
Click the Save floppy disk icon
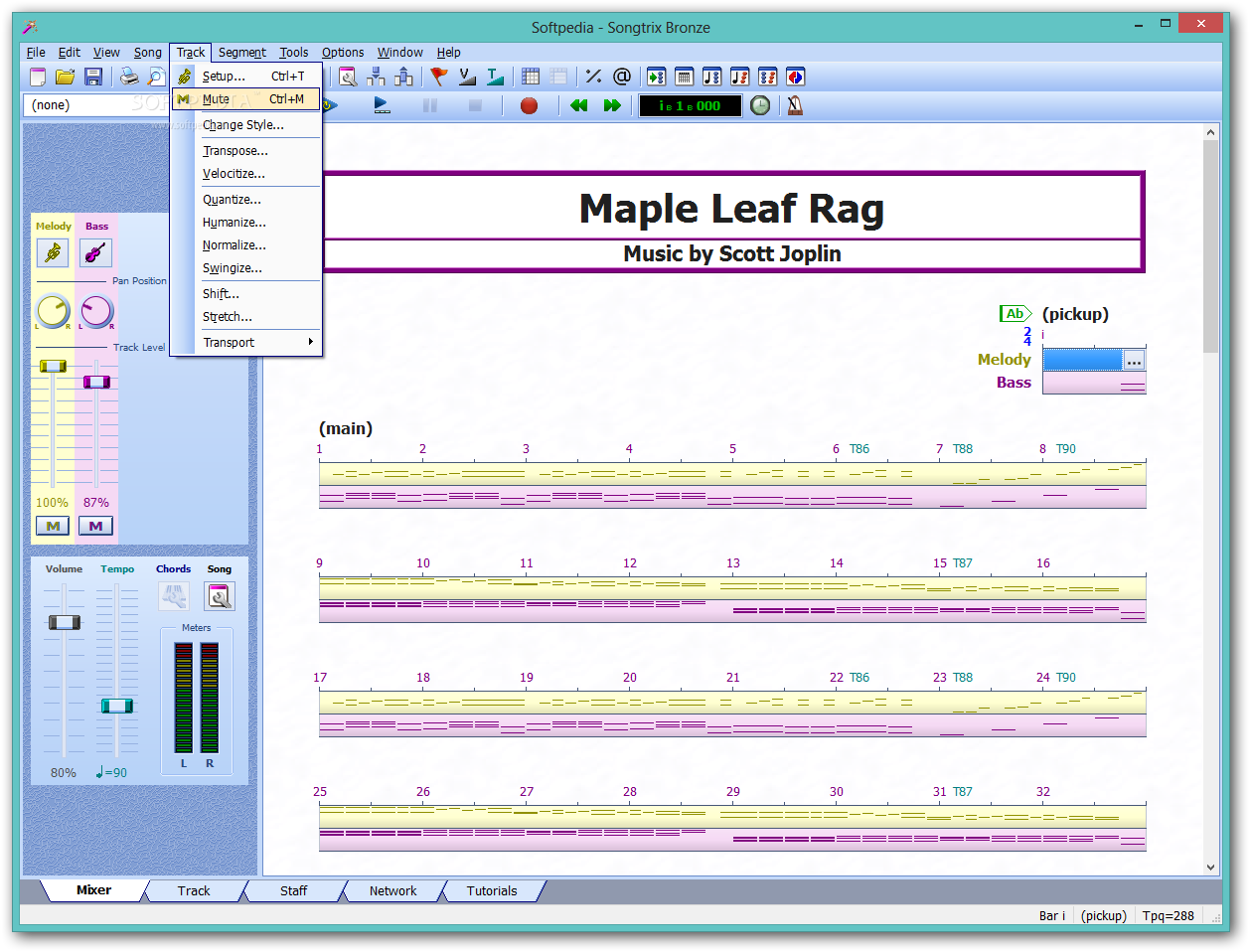93,77
